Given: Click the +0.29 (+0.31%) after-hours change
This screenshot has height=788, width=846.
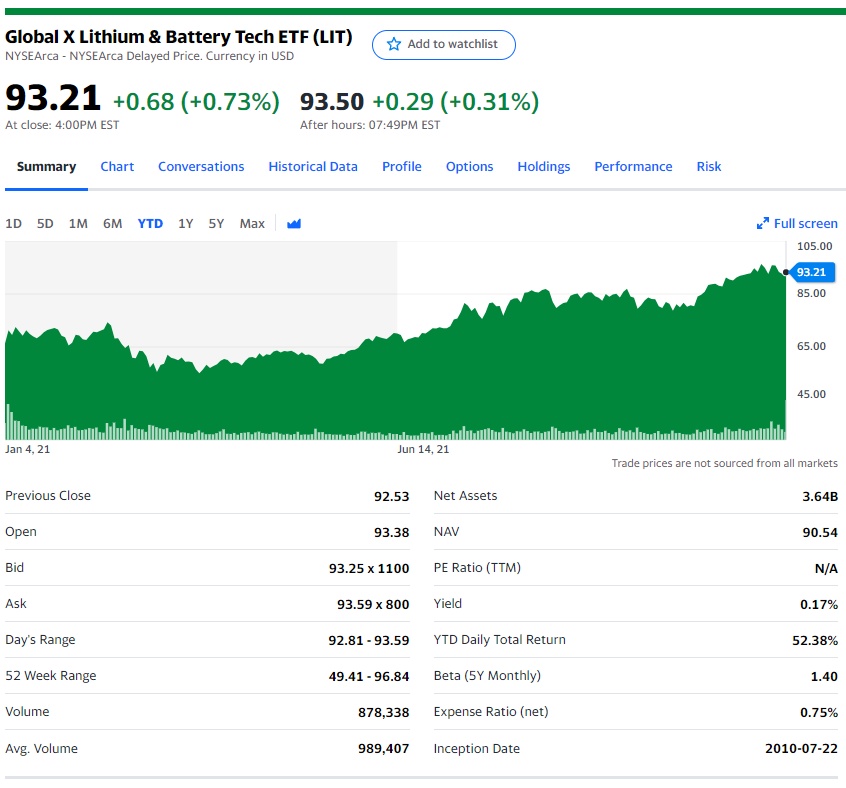Looking at the screenshot, I should tap(456, 102).
